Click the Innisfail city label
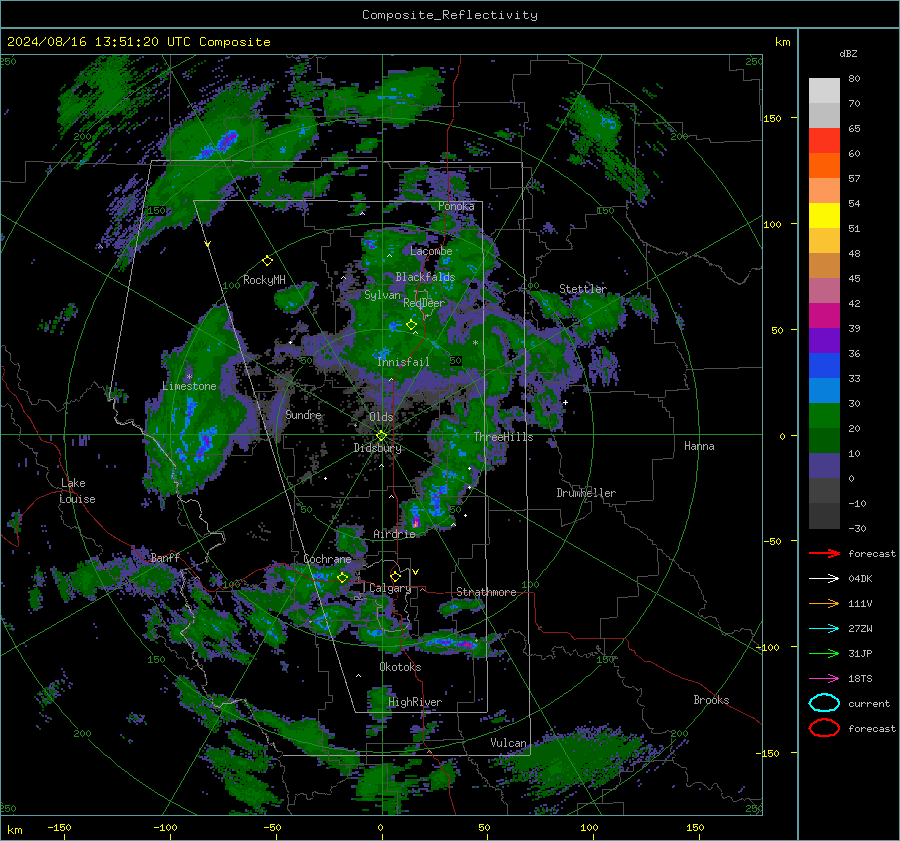This screenshot has width=900, height=841. click(403, 362)
